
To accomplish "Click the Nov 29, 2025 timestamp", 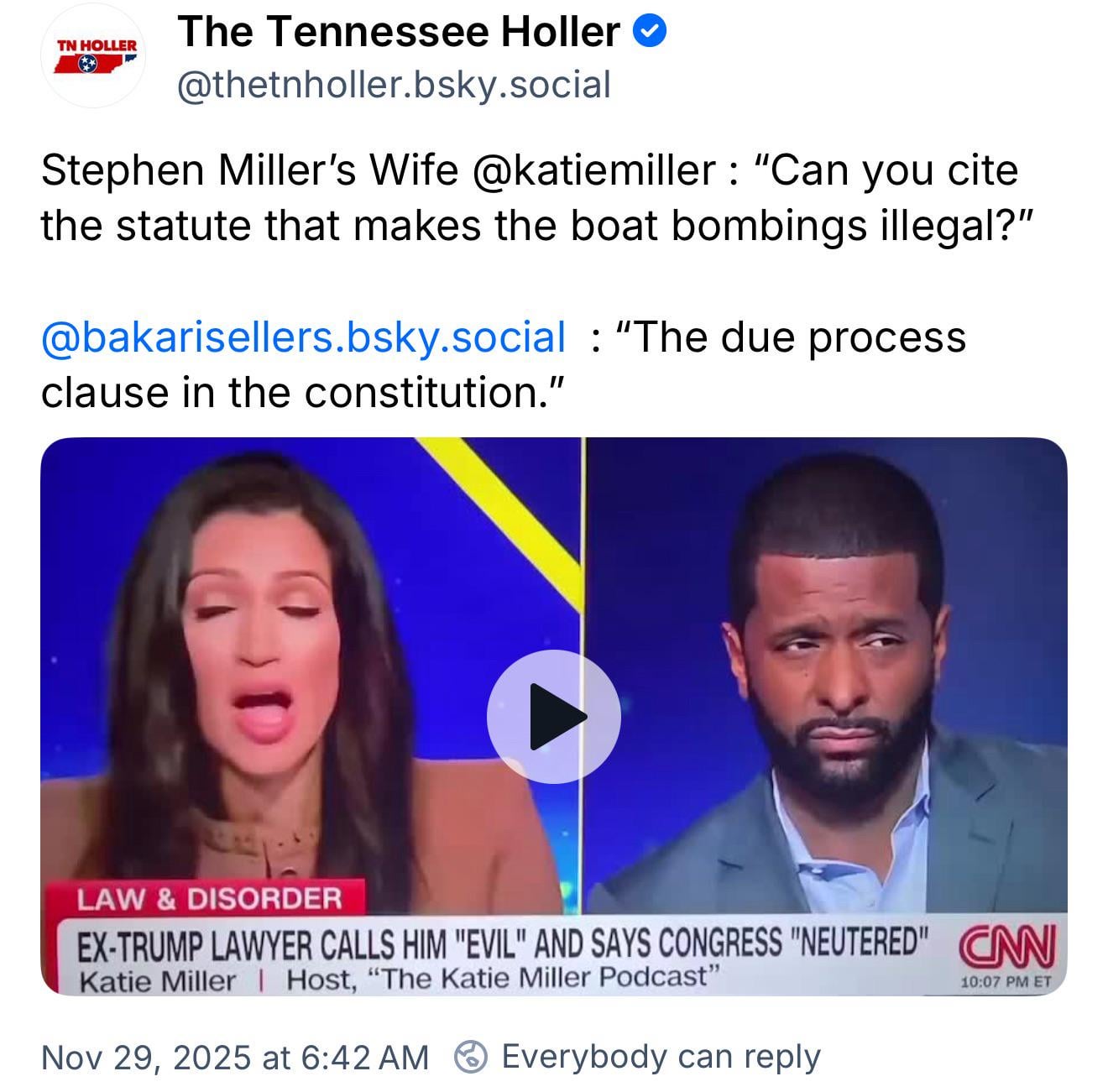I will pyautogui.click(x=234, y=1057).
